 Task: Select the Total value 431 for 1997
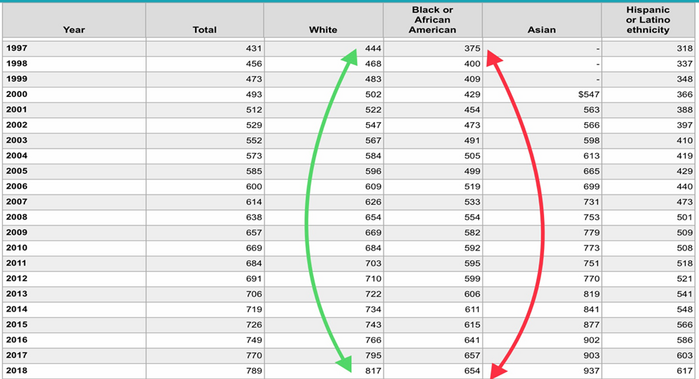coord(254,48)
